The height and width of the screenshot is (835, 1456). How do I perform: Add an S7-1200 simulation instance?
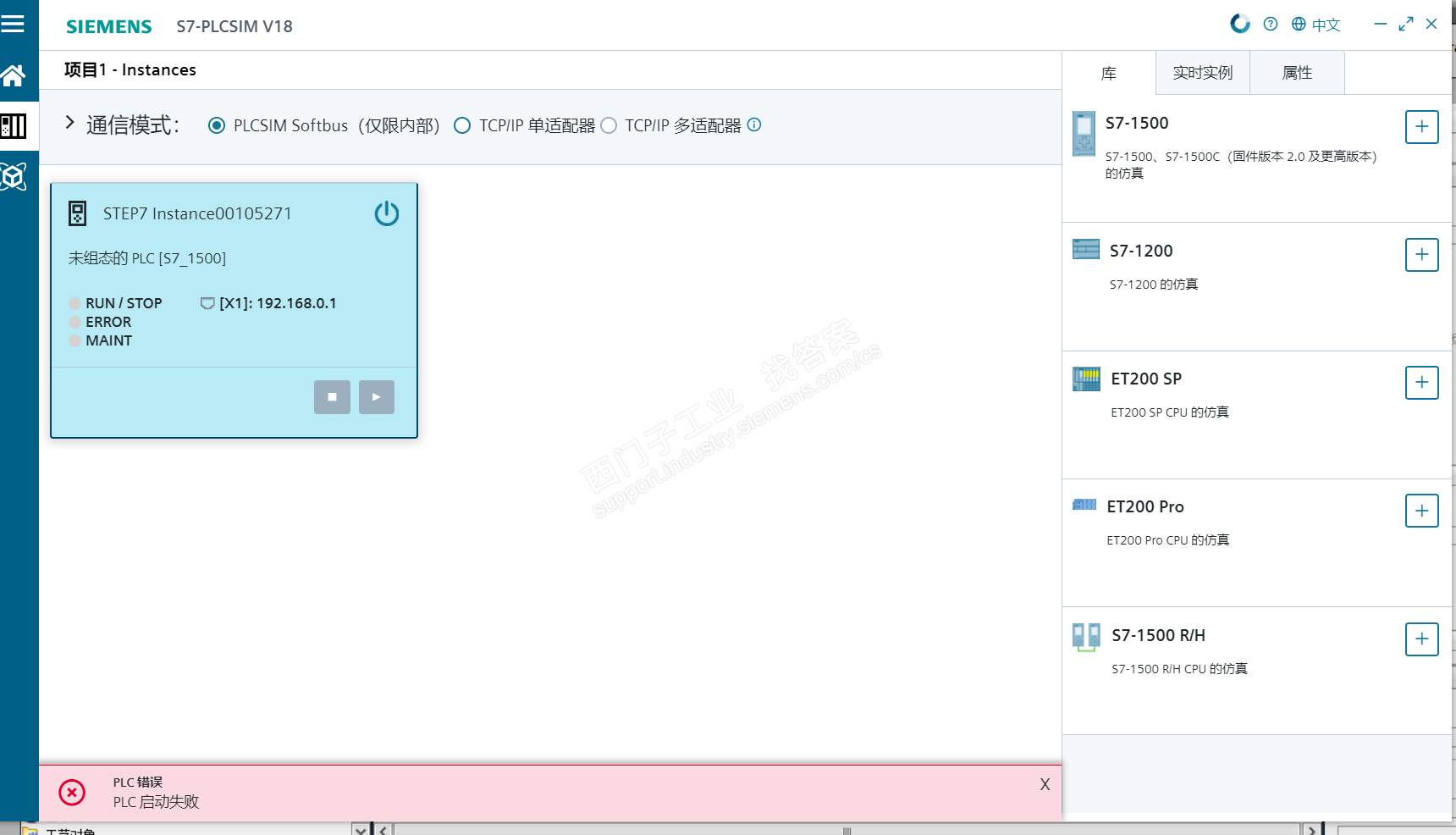(x=1422, y=255)
